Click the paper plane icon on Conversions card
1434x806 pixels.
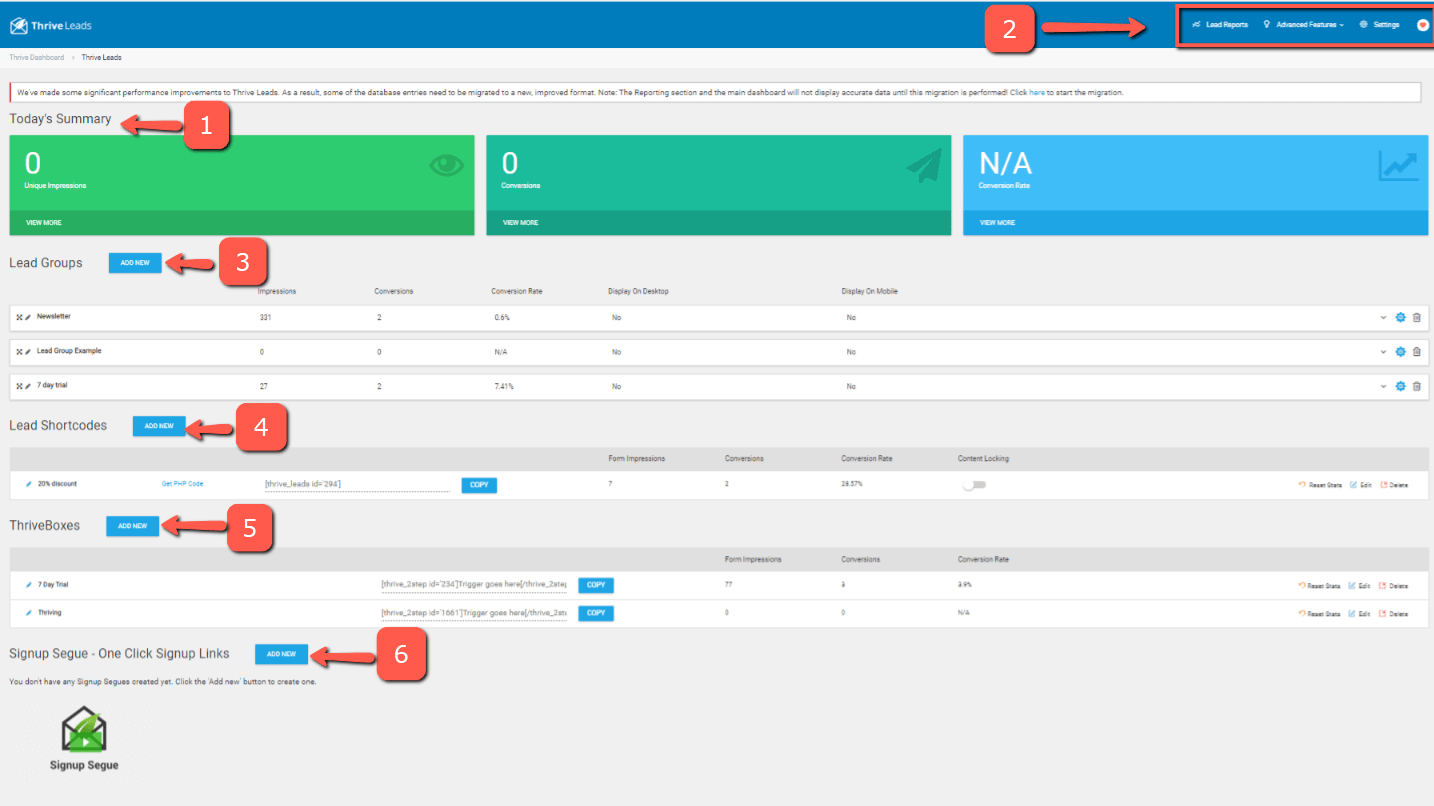tap(922, 165)
